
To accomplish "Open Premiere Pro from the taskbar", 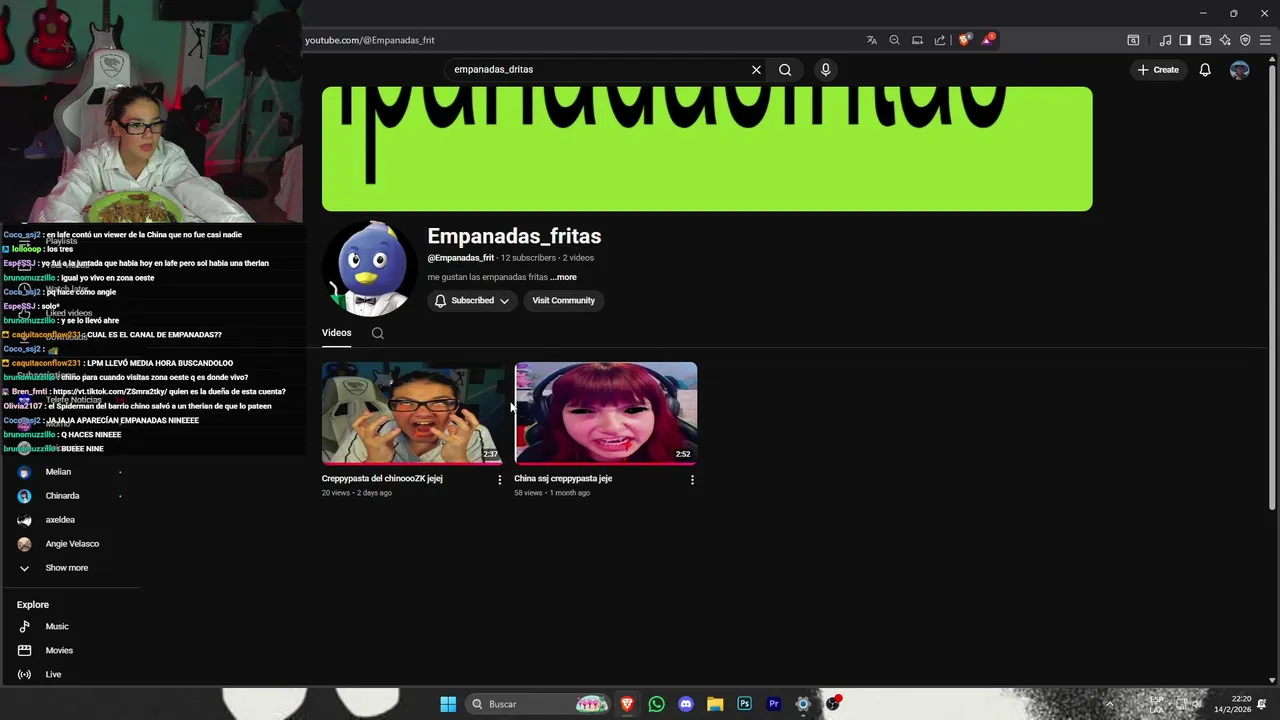I will pos(773,704).
